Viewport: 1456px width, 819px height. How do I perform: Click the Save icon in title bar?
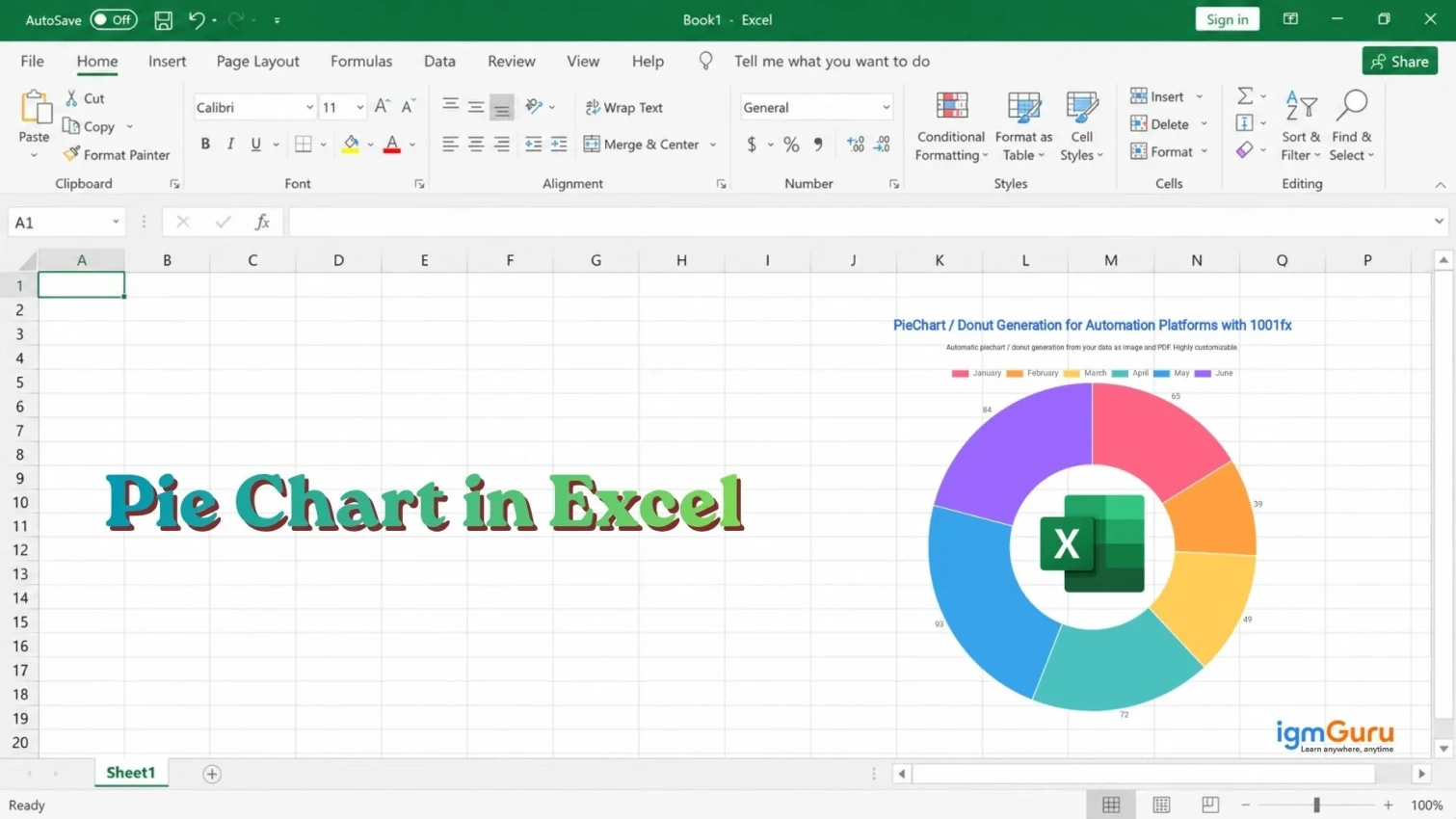point(164,19)
